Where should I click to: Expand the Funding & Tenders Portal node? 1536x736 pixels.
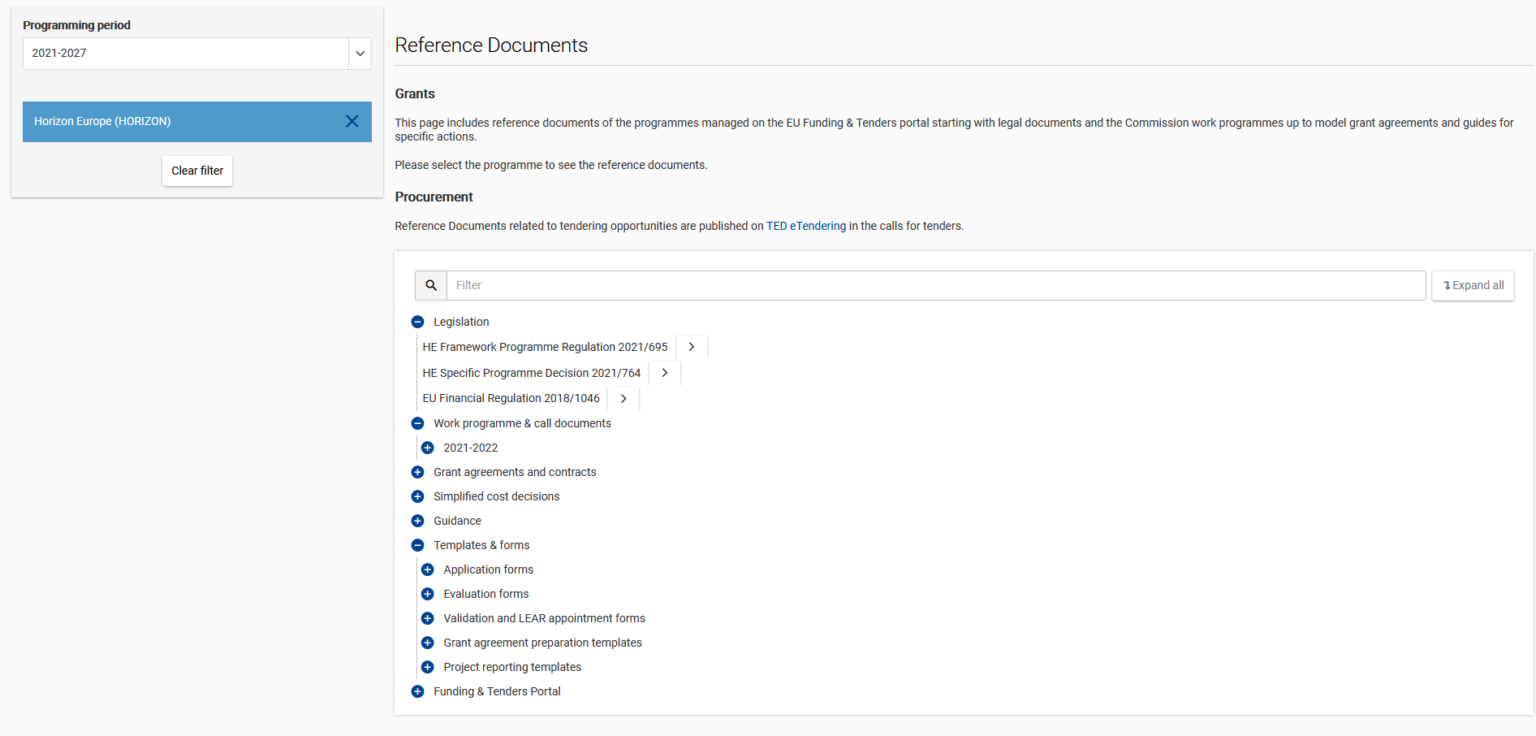click(417, 691)
